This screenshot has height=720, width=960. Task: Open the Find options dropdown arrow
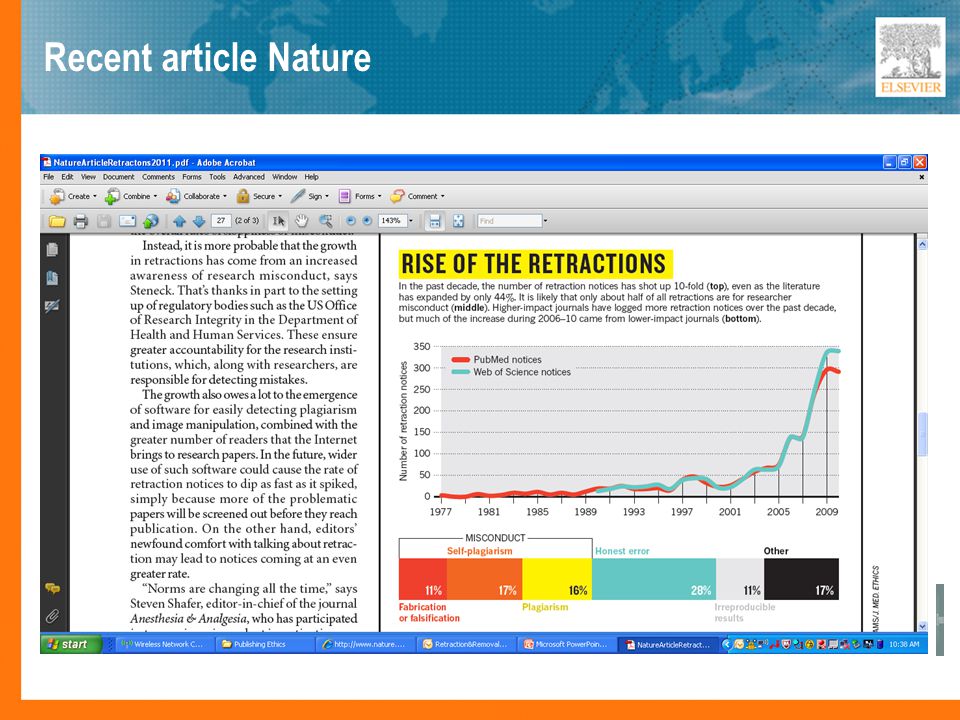pyautogui.click(x=546, y=221)
